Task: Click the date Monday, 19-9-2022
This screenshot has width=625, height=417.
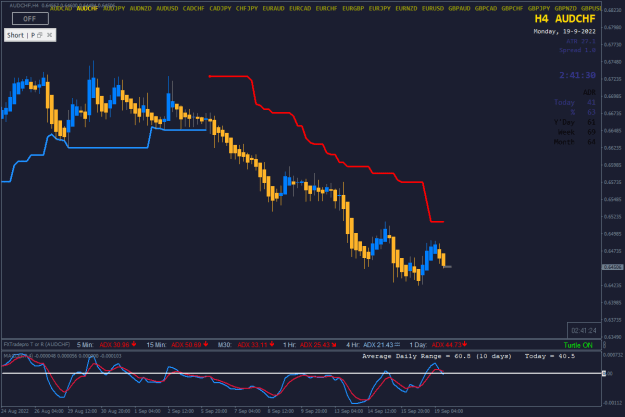Action: [565, 31]
